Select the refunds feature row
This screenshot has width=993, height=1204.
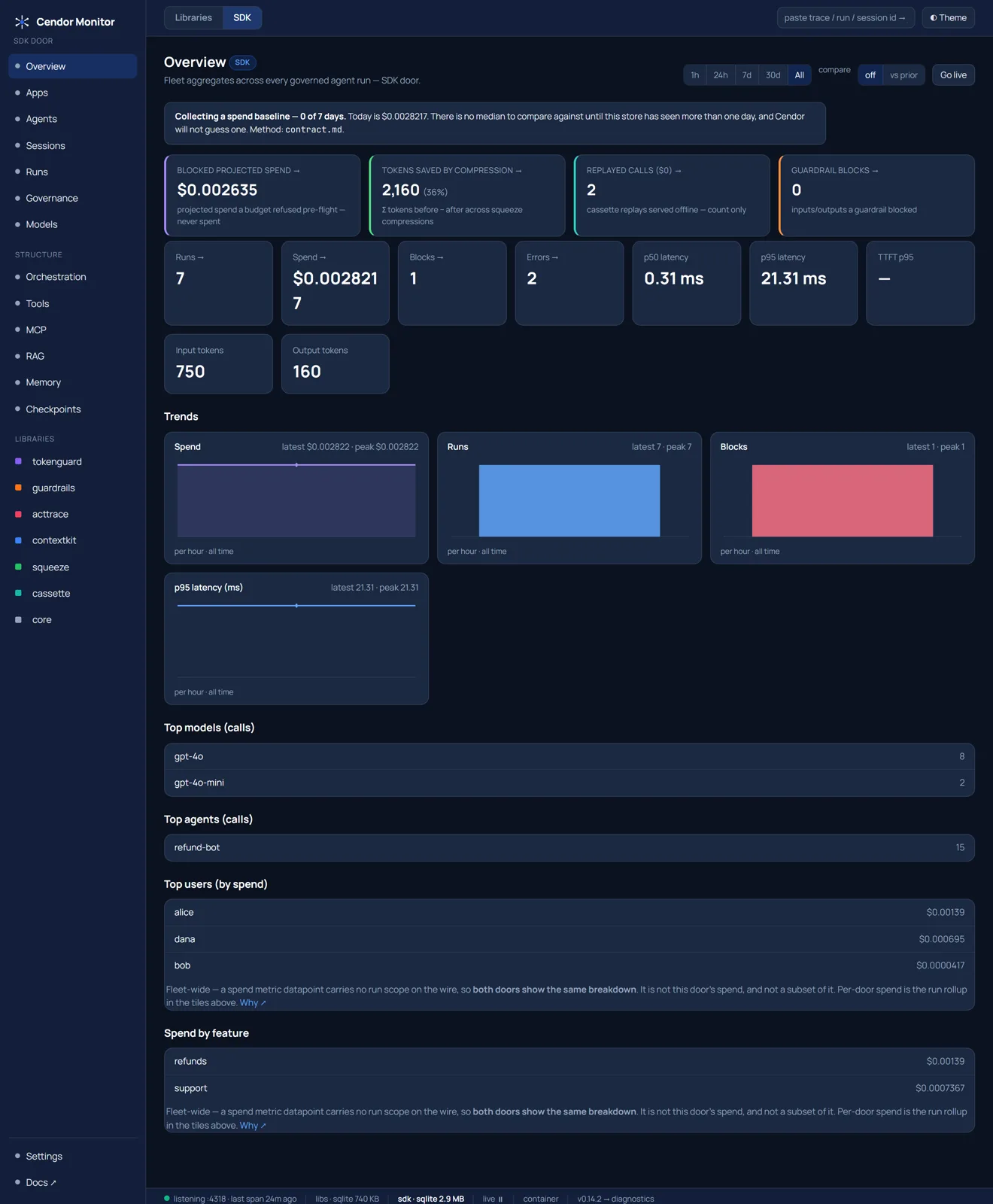[569, 1061]
